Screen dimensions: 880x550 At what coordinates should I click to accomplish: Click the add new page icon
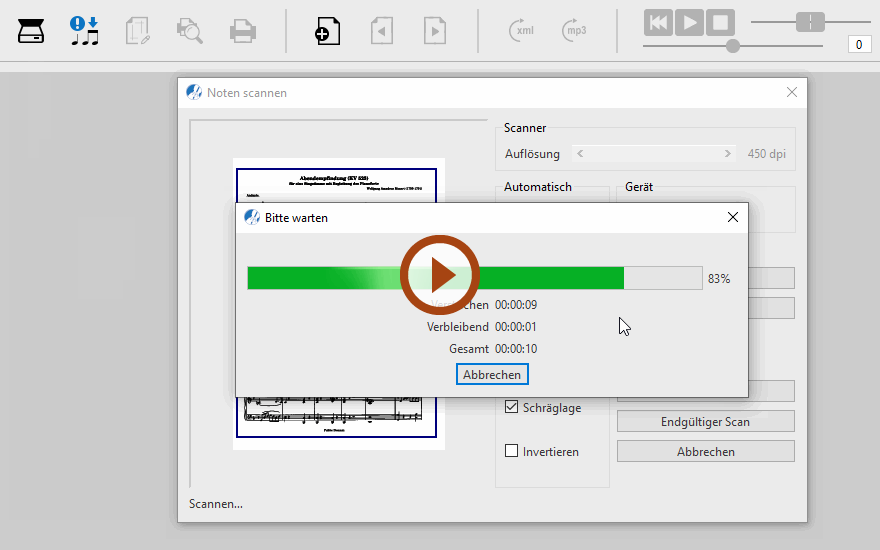tap(327, 31)
